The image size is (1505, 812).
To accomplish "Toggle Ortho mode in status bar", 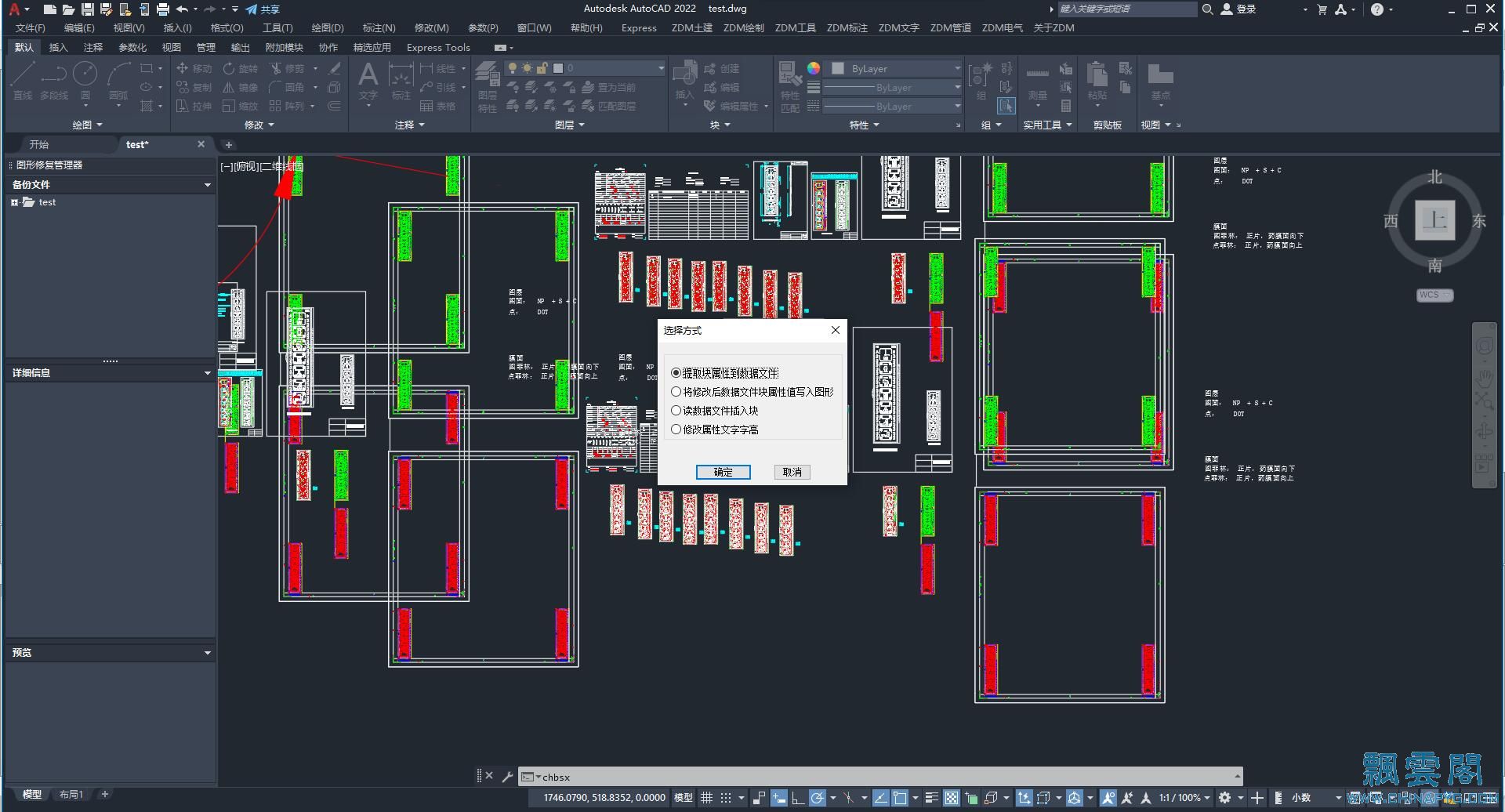I will pyautogui.click(x=798, y=798).
